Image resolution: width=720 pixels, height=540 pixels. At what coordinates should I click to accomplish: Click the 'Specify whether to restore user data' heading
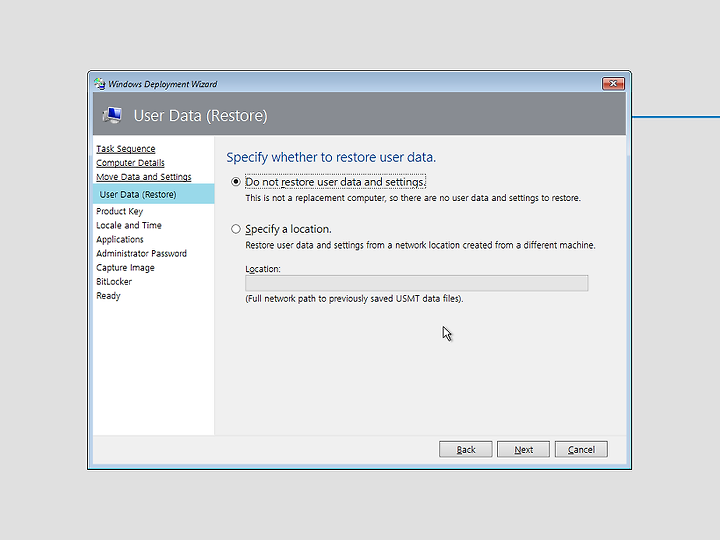coord(331,157)
